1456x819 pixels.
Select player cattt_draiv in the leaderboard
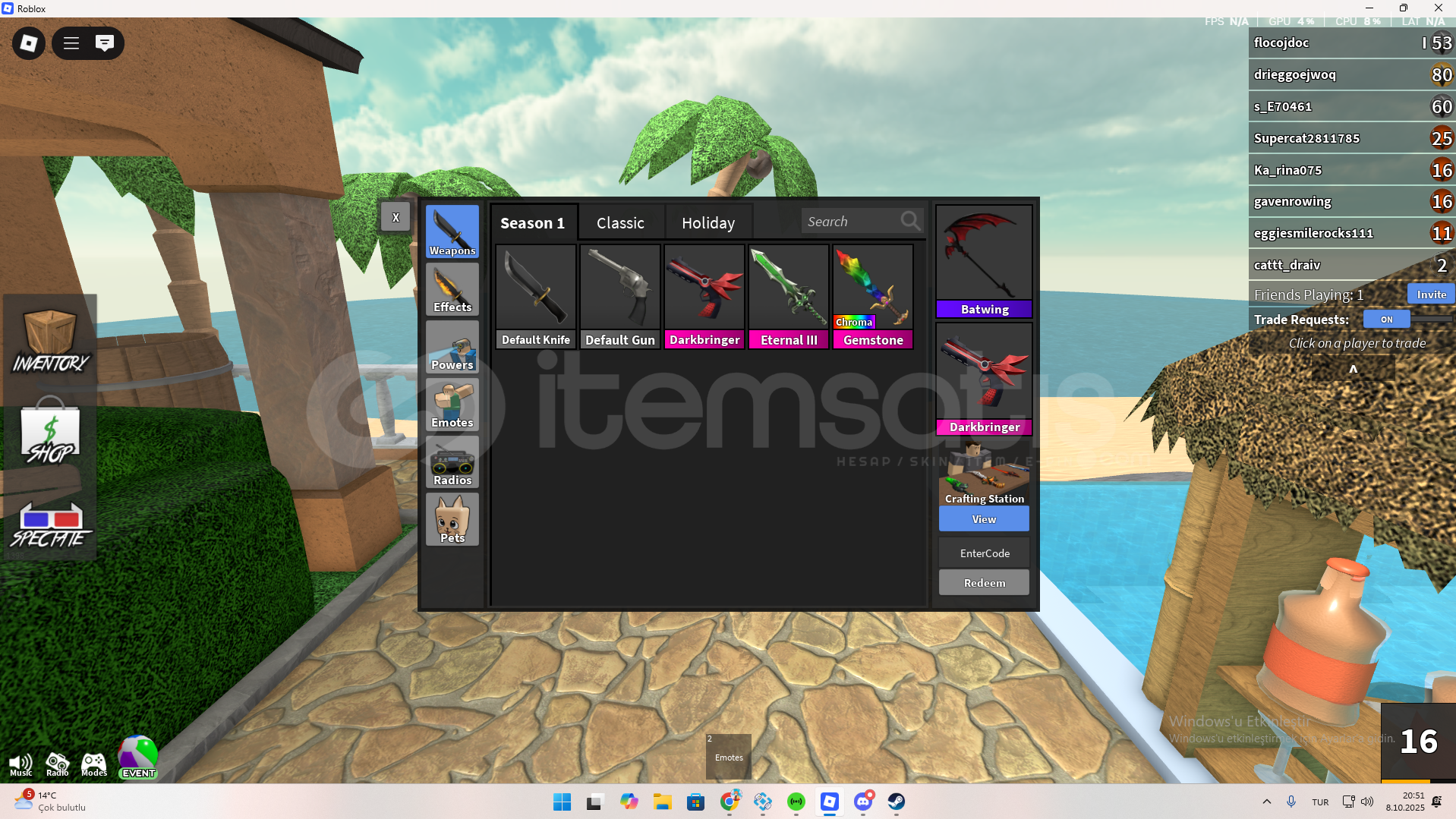tap(1352, 265)
